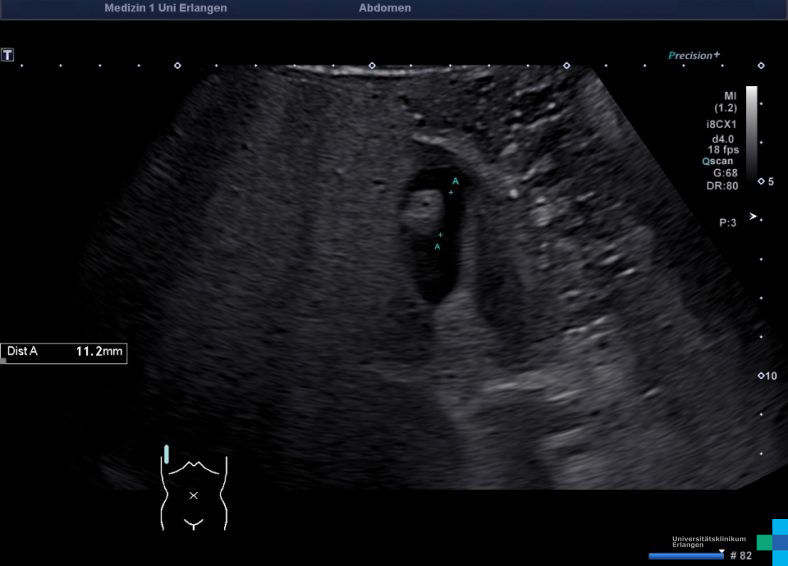The height and width of the screenshot is (566, 788).
Task: Click the i8CX1 transducer label
Action: [721, 125]
